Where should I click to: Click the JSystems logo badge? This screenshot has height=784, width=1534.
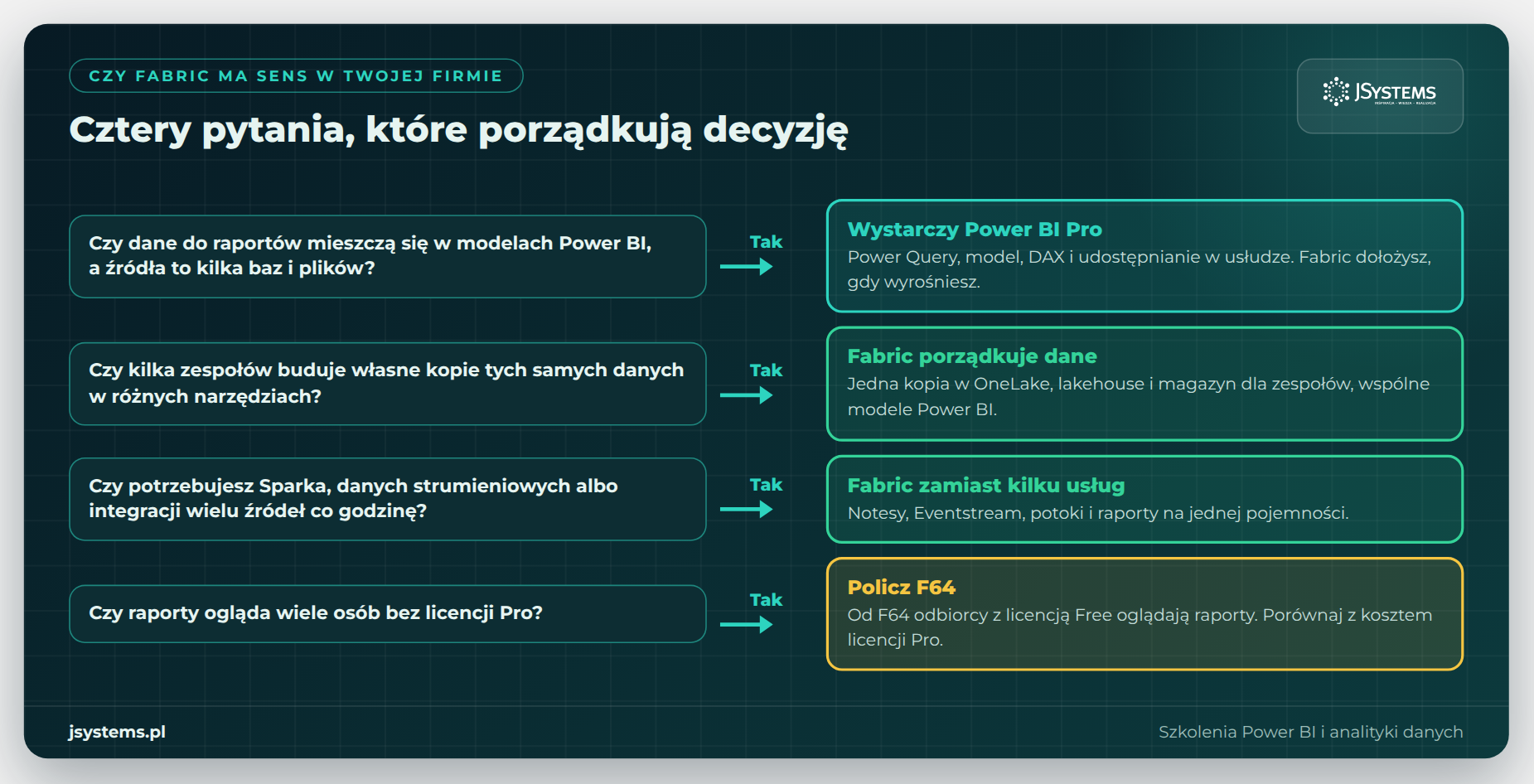click(1380, 95)
